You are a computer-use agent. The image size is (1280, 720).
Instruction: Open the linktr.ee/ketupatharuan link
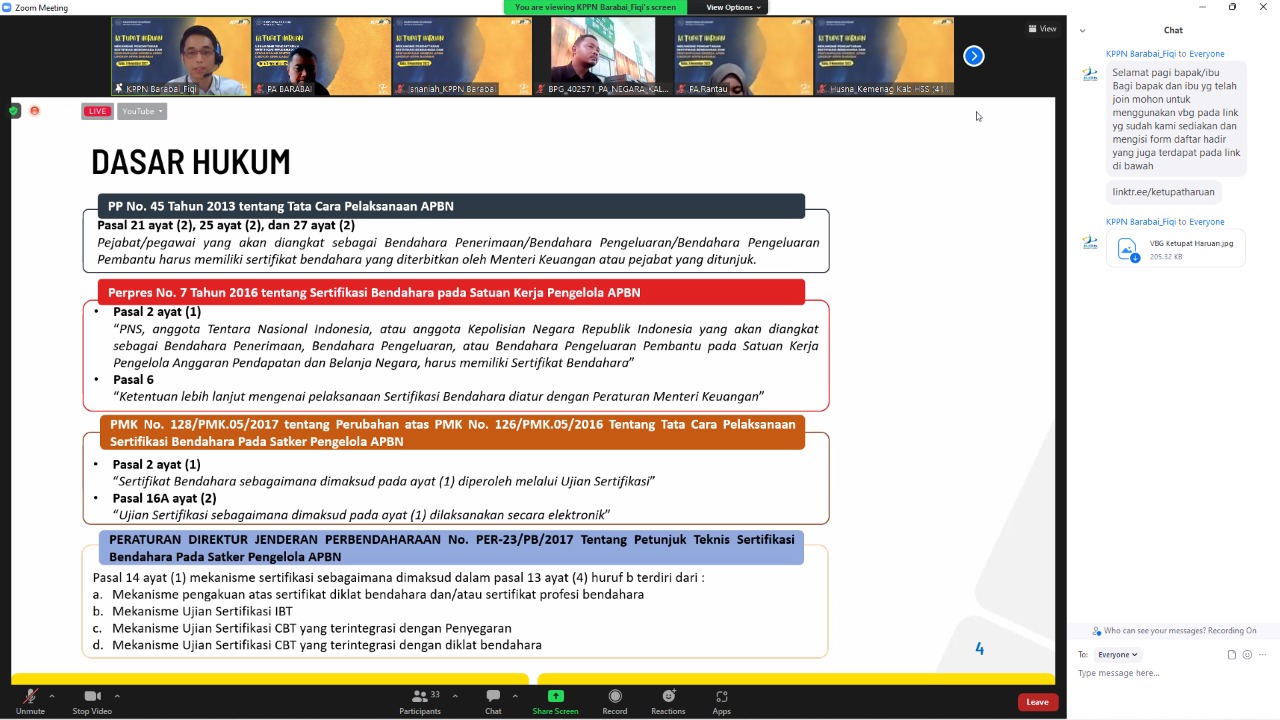coord(1163,192)
